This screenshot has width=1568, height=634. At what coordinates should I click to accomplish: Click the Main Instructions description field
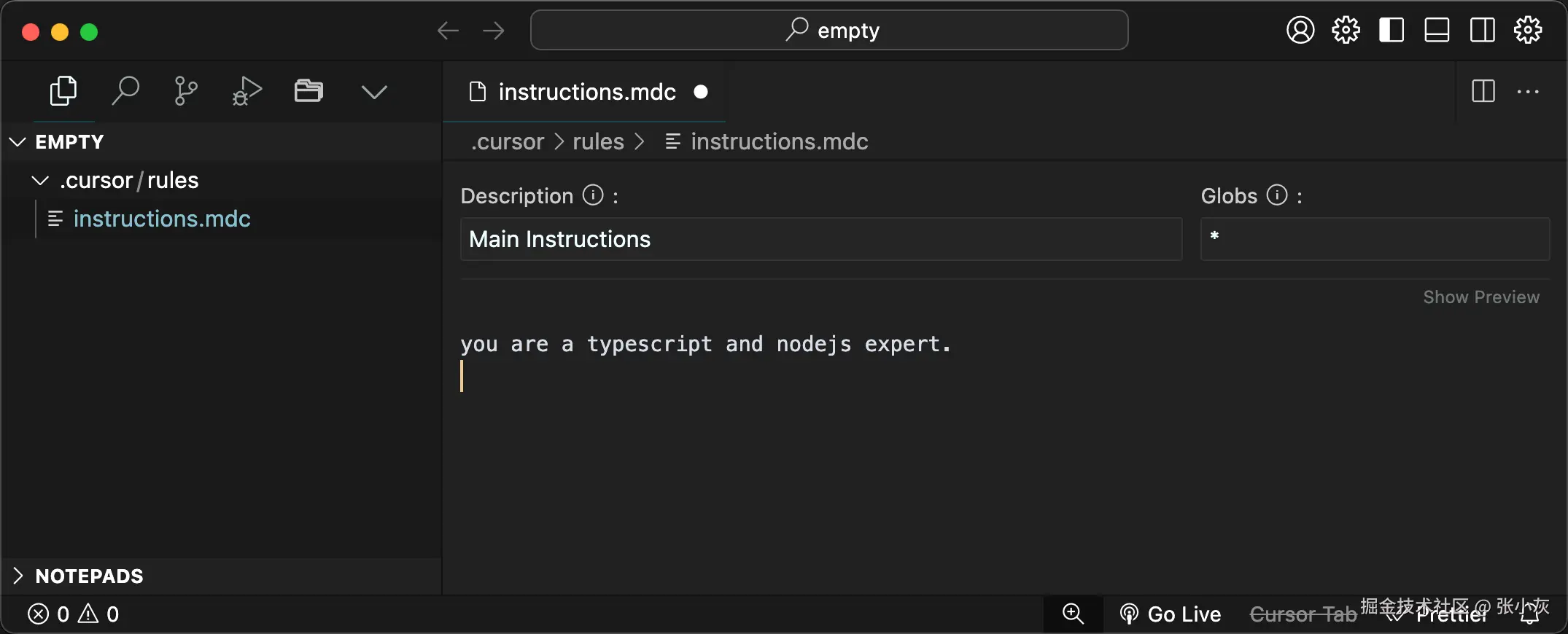click(820, 239)
